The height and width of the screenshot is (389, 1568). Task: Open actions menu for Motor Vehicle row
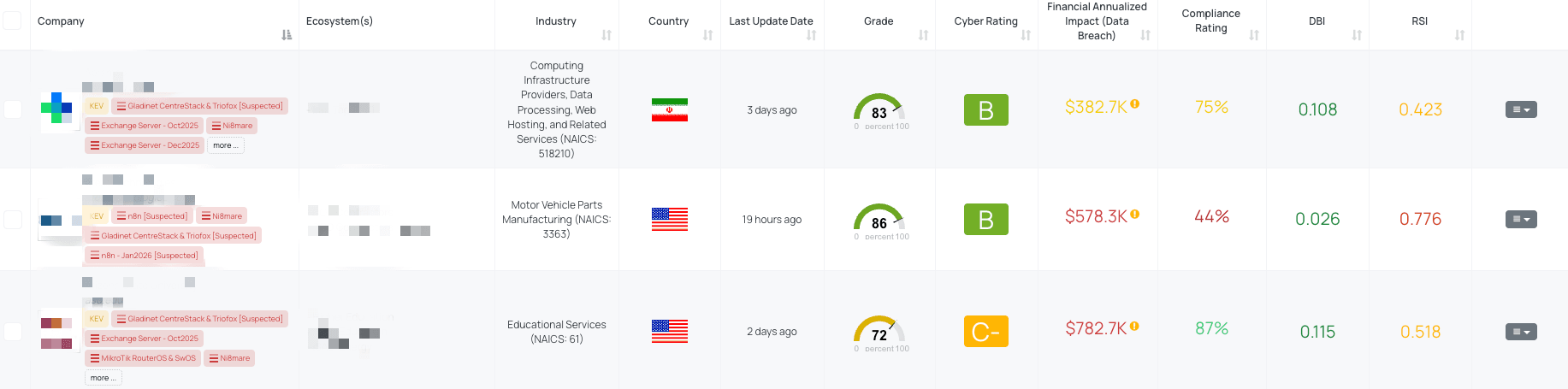tap(1521, 220)
